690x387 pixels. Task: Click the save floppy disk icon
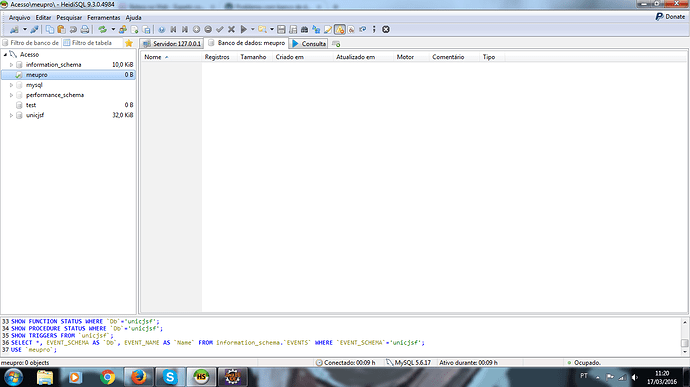point(281,29)
